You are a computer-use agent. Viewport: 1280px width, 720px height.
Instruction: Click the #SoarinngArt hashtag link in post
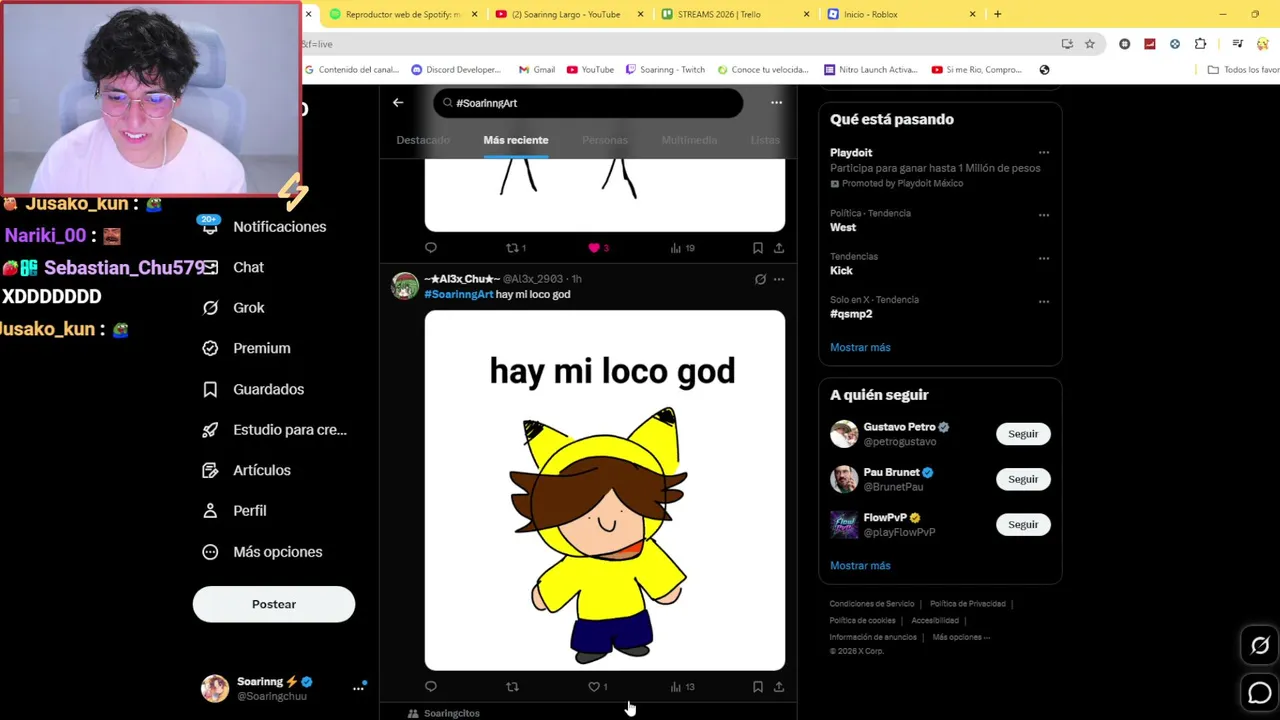459,294
